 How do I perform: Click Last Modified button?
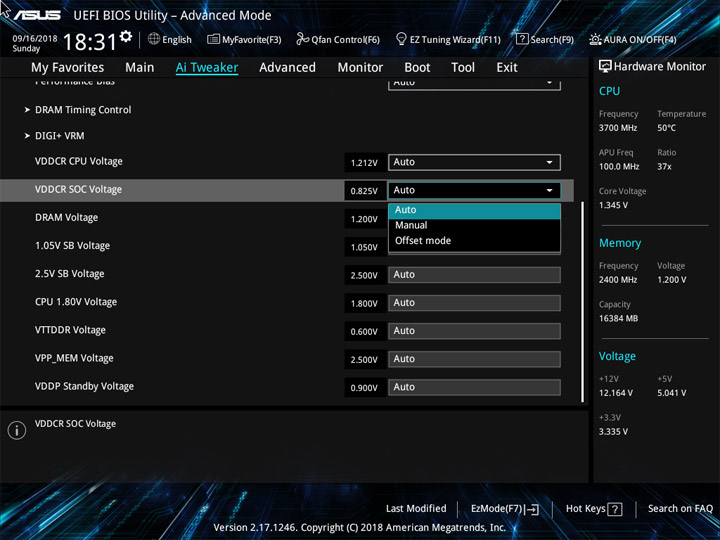(x=416, y=508)
